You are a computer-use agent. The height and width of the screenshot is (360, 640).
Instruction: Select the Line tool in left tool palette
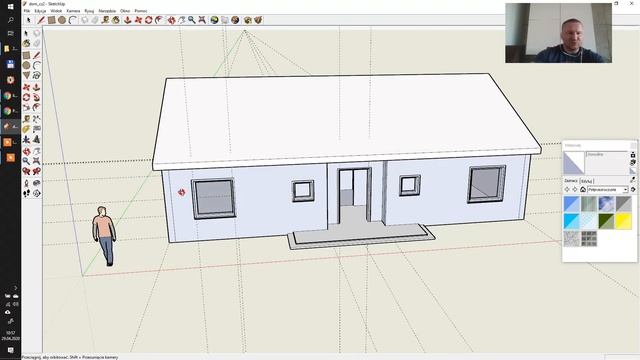(x=37, y=55)
